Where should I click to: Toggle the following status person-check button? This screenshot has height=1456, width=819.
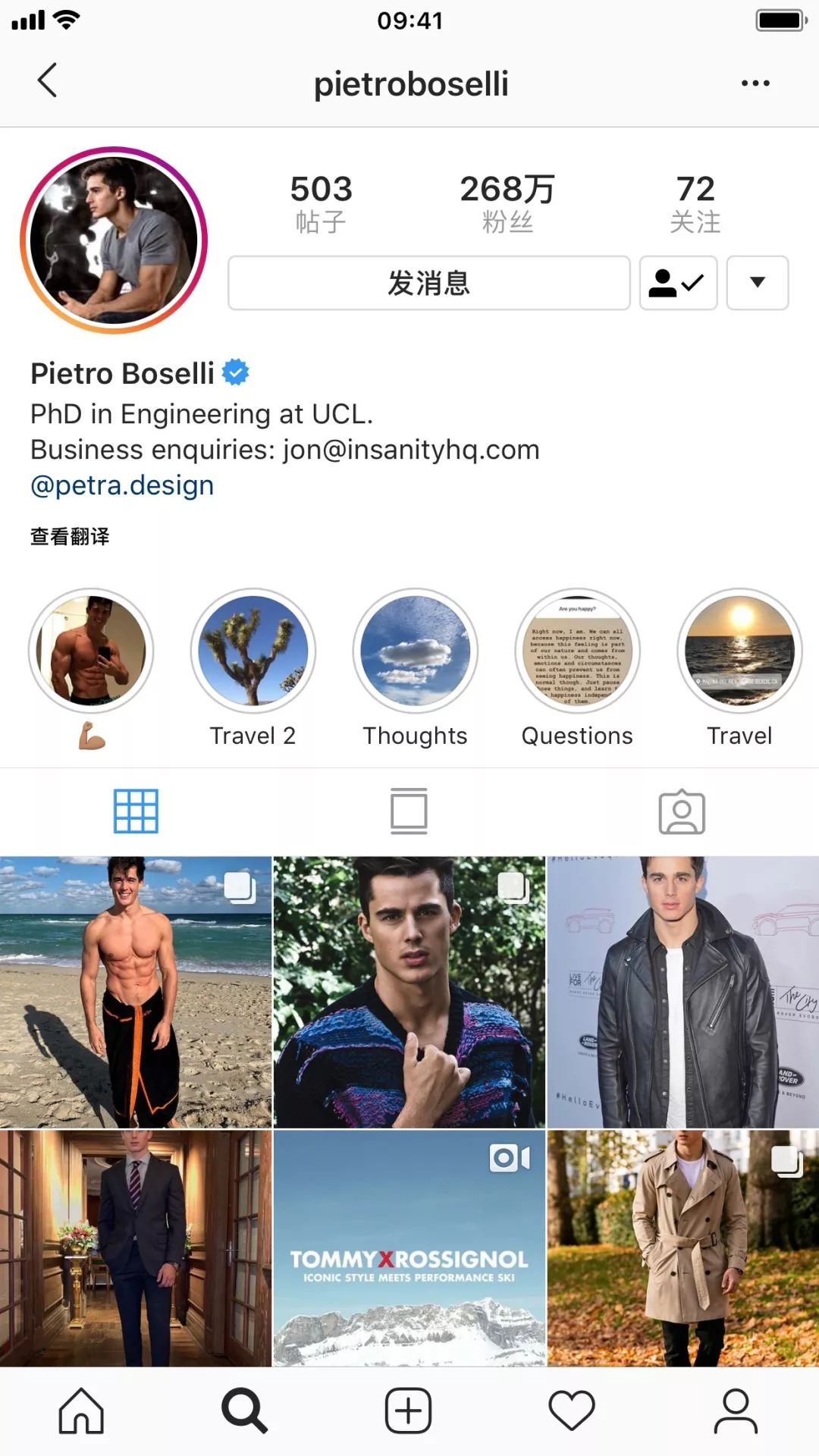(678, 283)
